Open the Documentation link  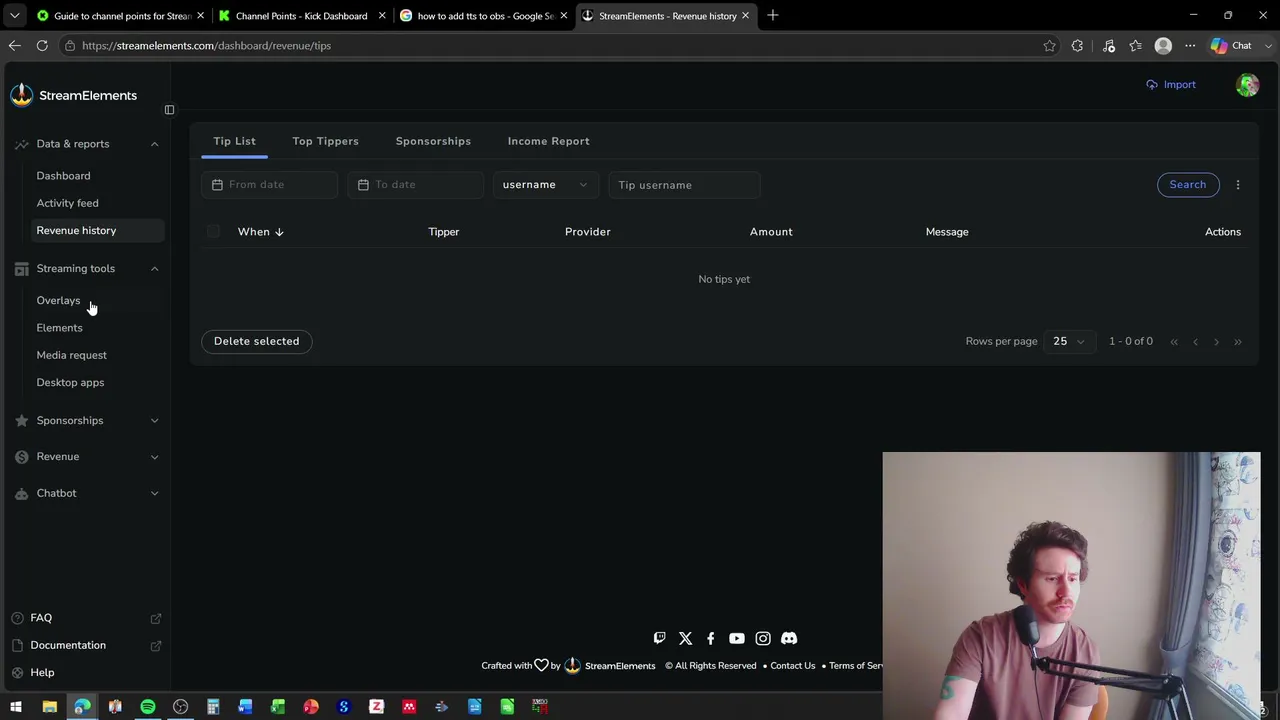[x=68, y=645]
